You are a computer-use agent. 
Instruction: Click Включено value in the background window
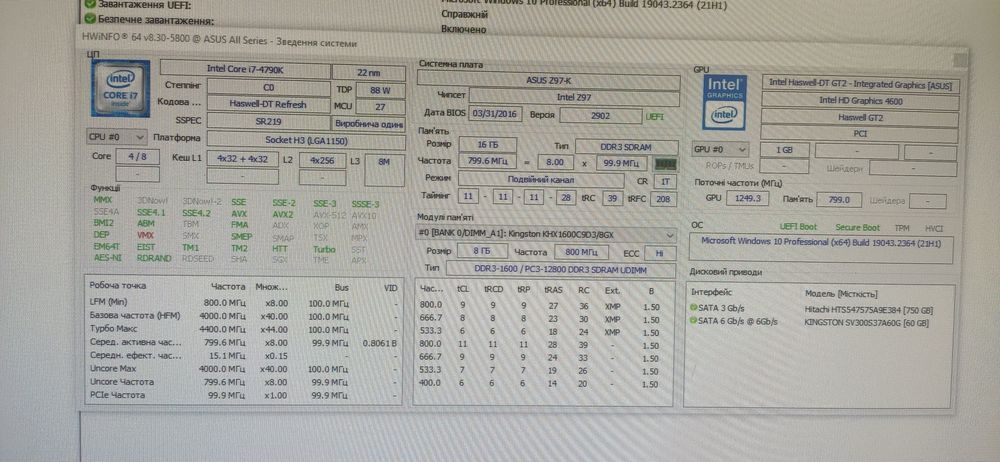(x=464, y=29)
